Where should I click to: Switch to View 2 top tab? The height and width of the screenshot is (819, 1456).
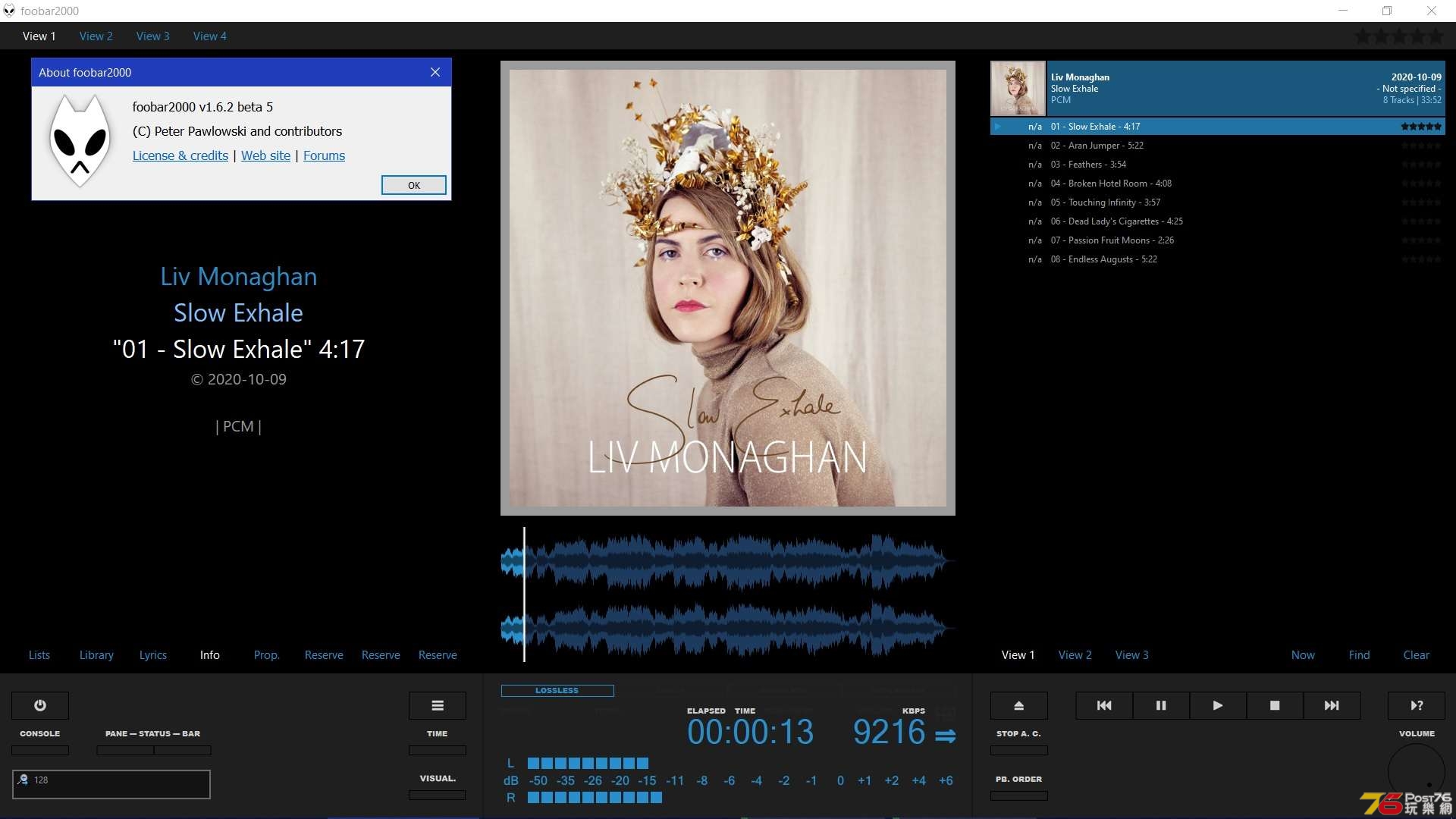click(x=96, y=36)
